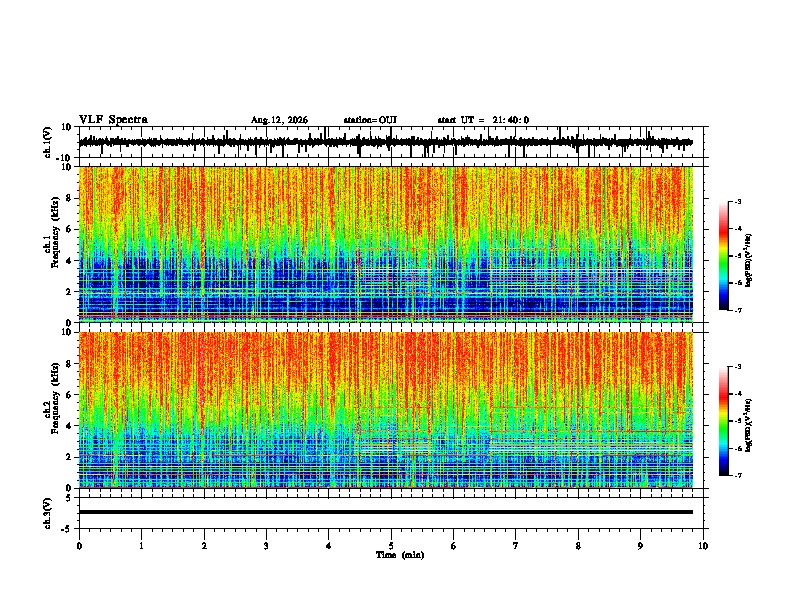
Task: Select the date "Aug.12, 2026"
Action: [279, 120]
